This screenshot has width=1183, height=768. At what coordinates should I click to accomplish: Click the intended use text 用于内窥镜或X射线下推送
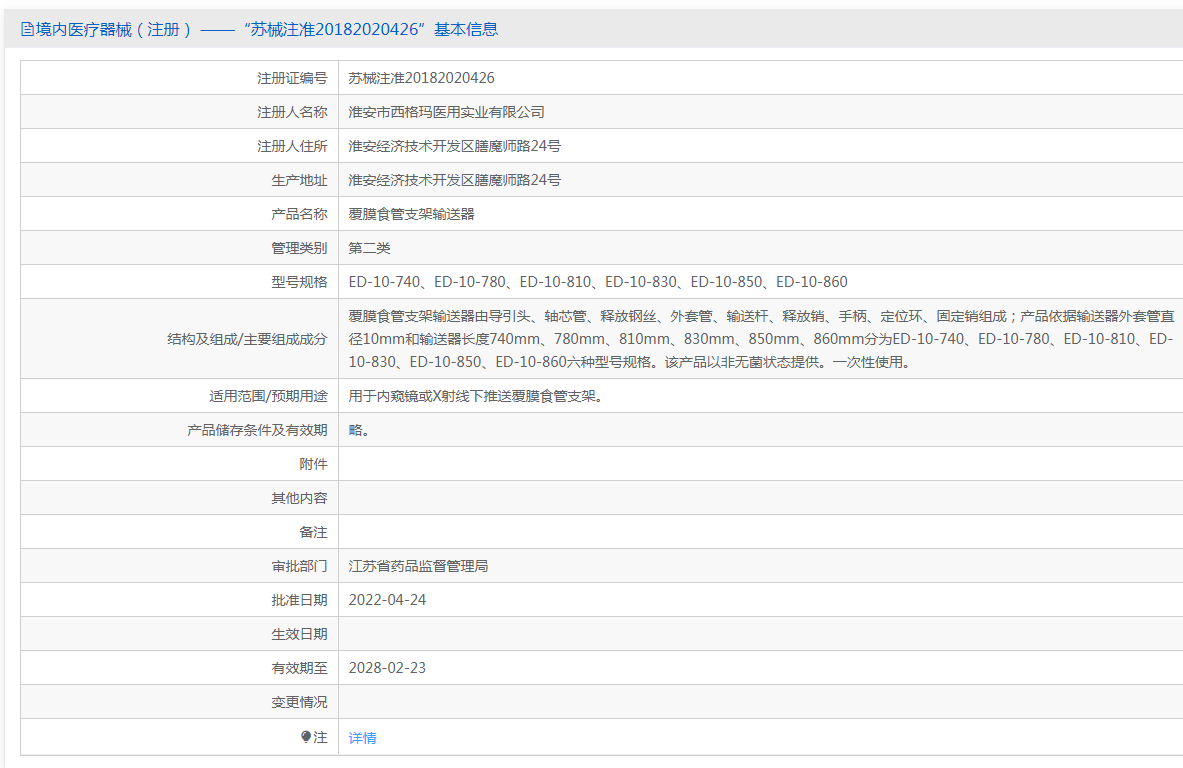click(475, 396)
